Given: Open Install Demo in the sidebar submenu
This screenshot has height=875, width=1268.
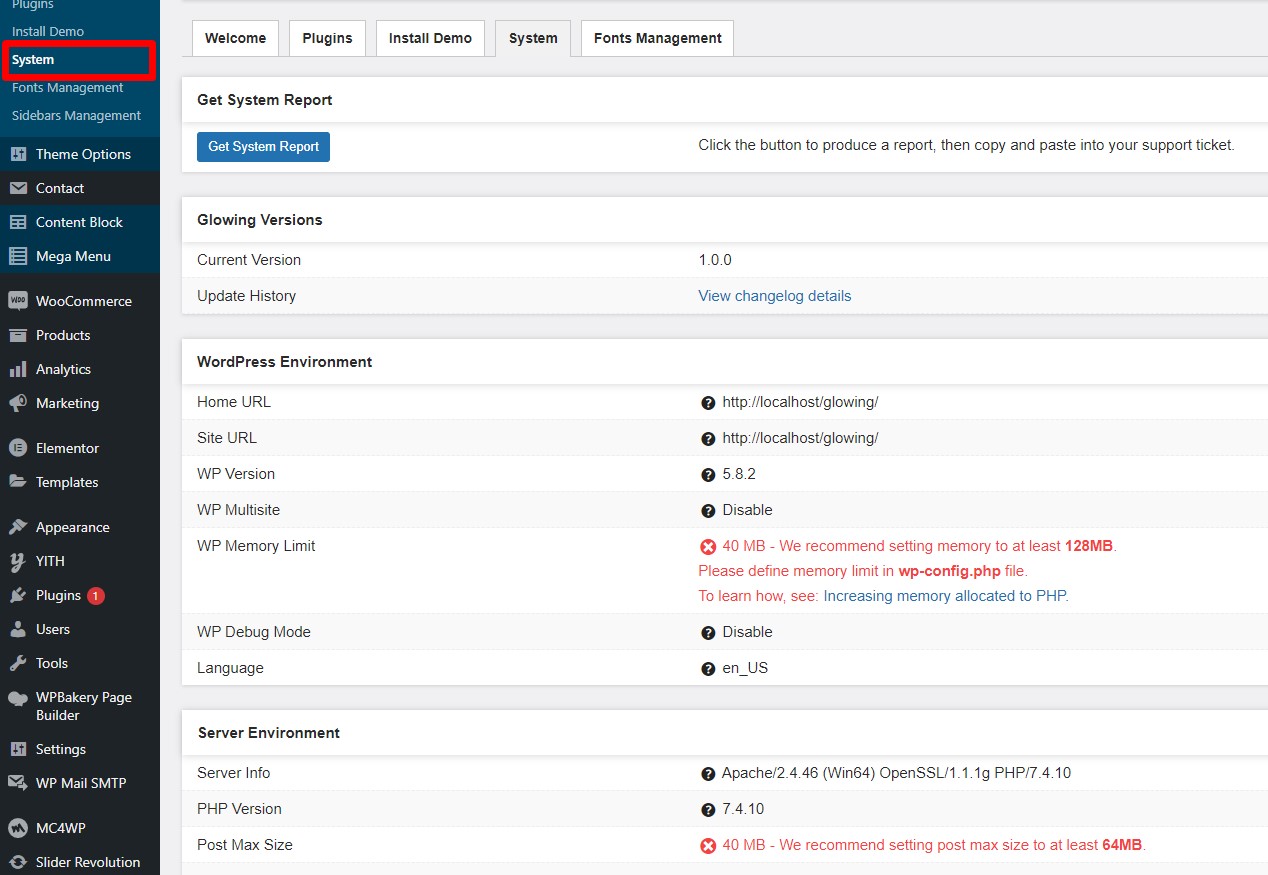Looking at the screenshot, I should [48, 31].
